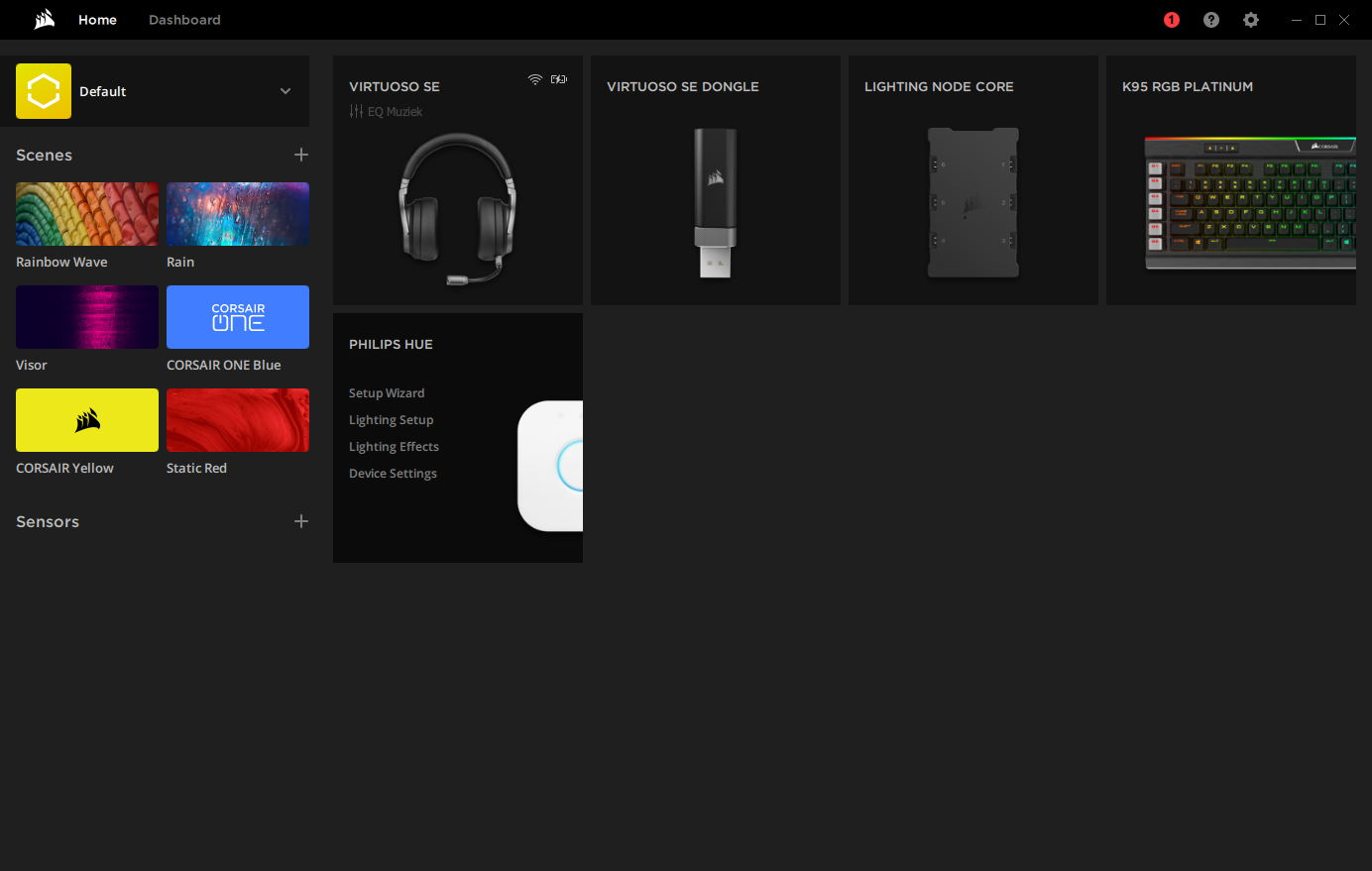Click the Sensors section heading
1372x871 pixels.
coord(48,521)
